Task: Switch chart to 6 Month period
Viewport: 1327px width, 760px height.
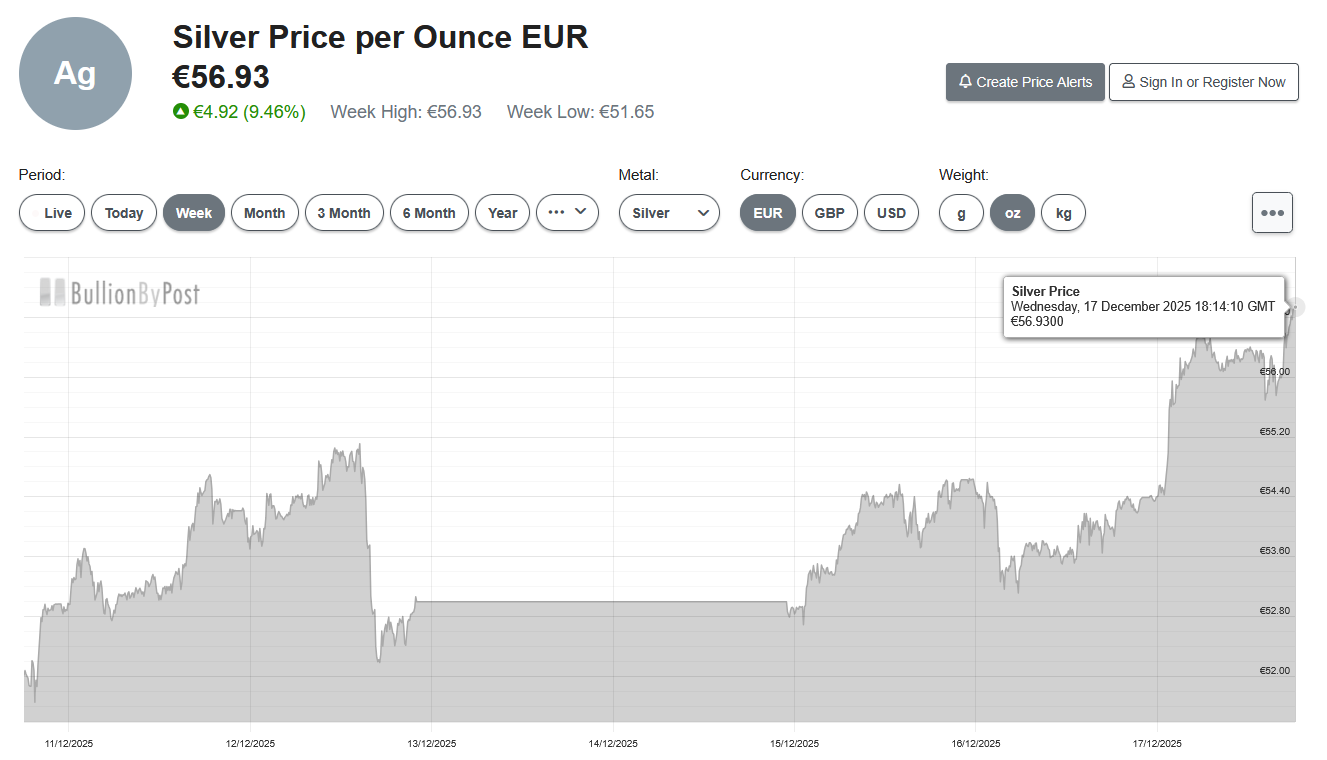Action: tap(429, 213)
